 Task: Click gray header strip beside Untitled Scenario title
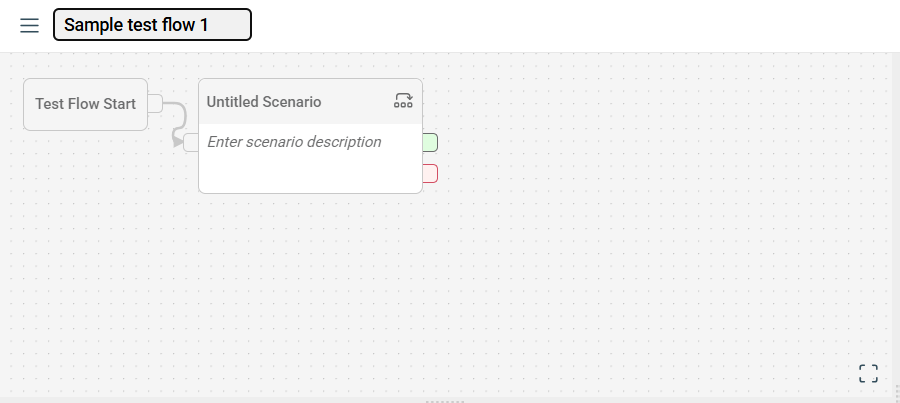(358, 102)
